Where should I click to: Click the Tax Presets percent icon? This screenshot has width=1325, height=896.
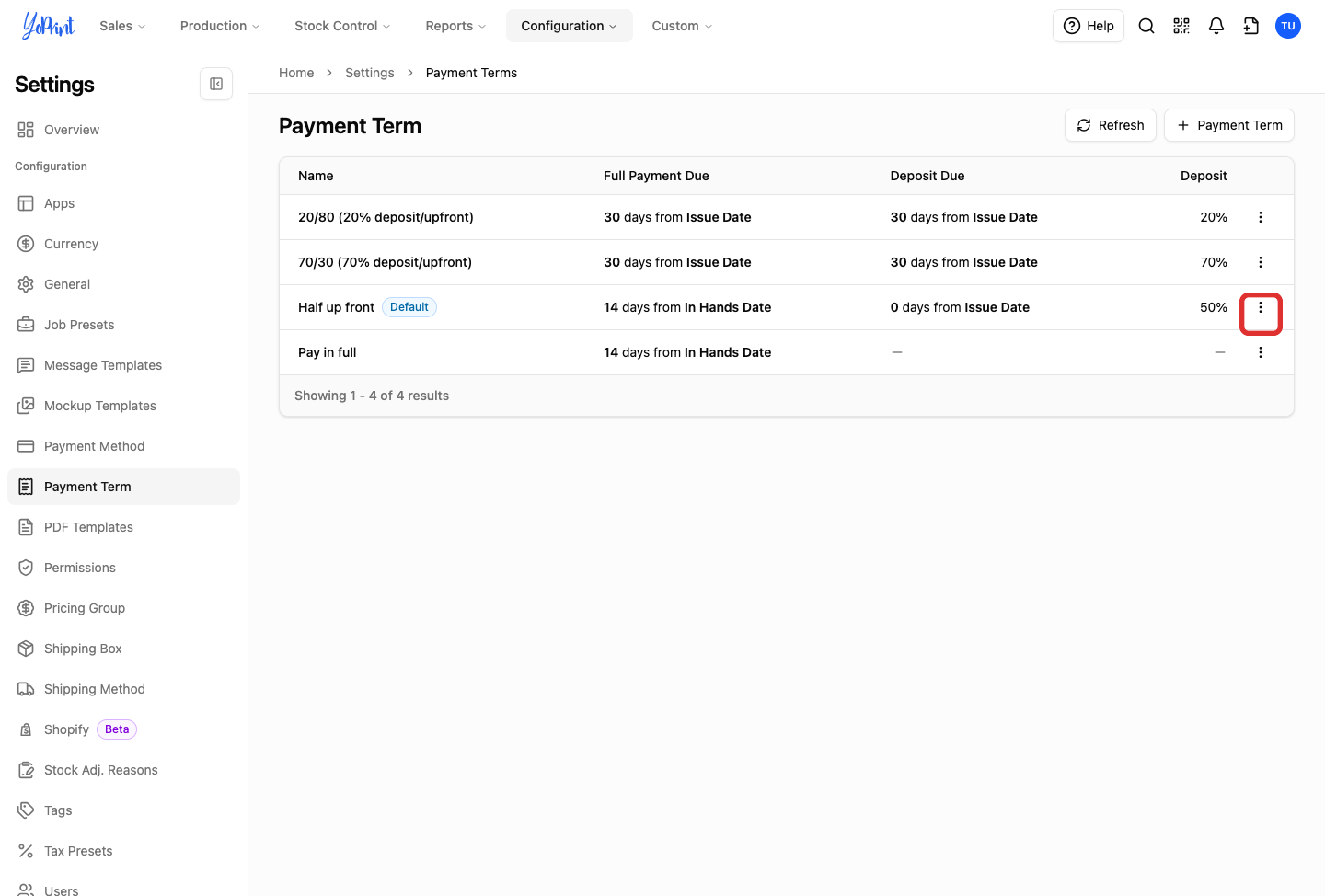point(26,851)
